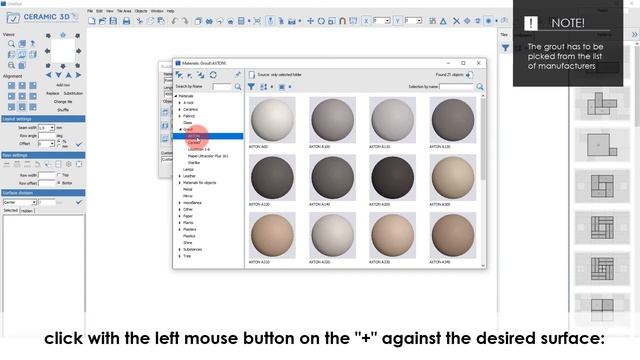
Task: Select the AXTON A00 grout swatch
Action: (x=272, y=120)
